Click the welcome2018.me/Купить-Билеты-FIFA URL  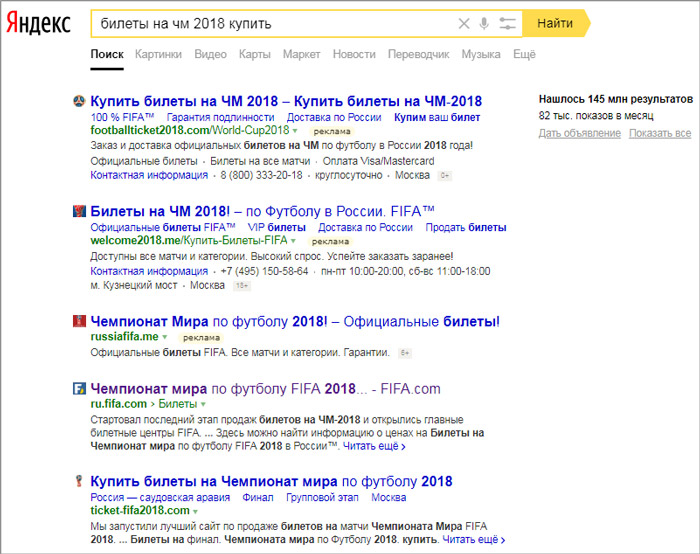(x=189, y=241)
